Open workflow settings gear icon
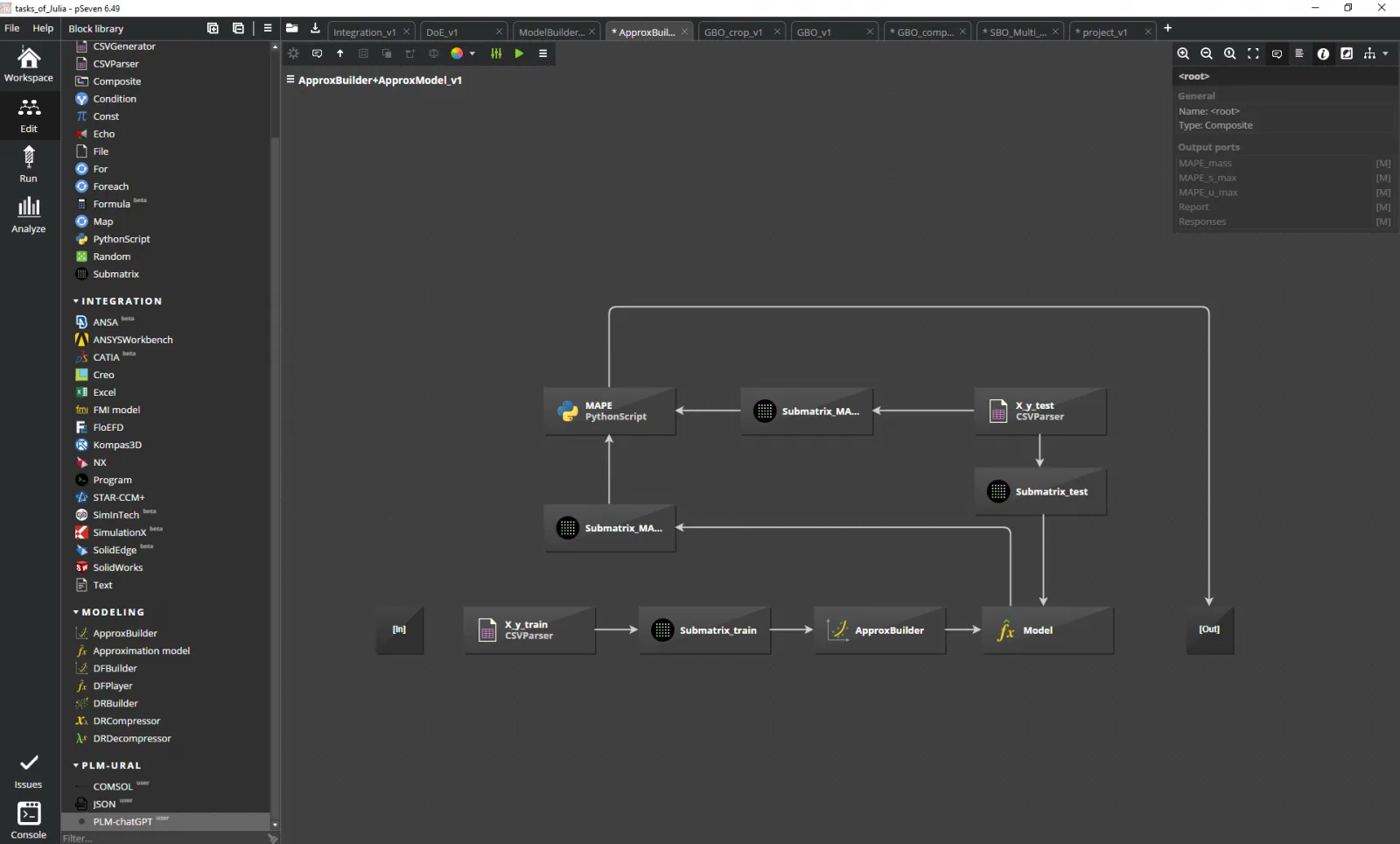Screen dimensions: 1400x844 [294, 53]
